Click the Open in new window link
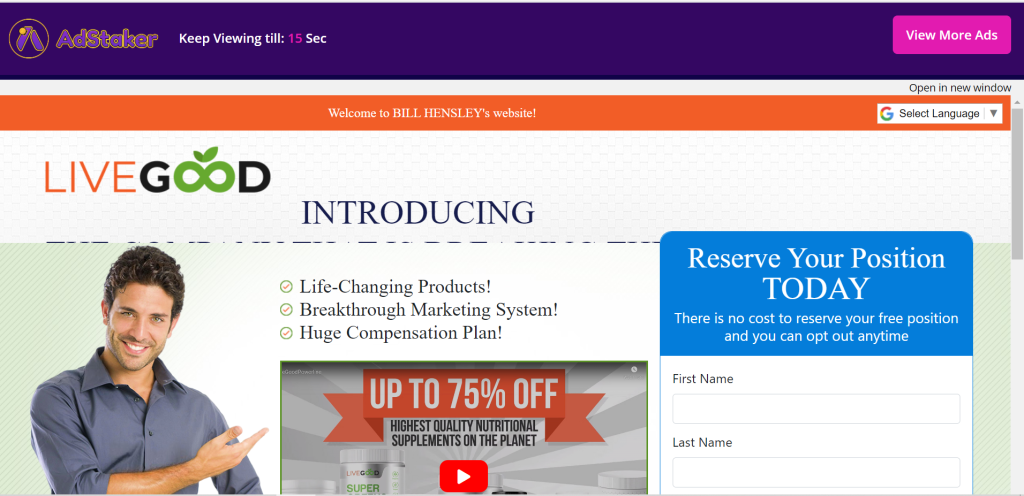The width and height of the screenshot is (1024, 496). pyautogui.click(x=959, y=87)
